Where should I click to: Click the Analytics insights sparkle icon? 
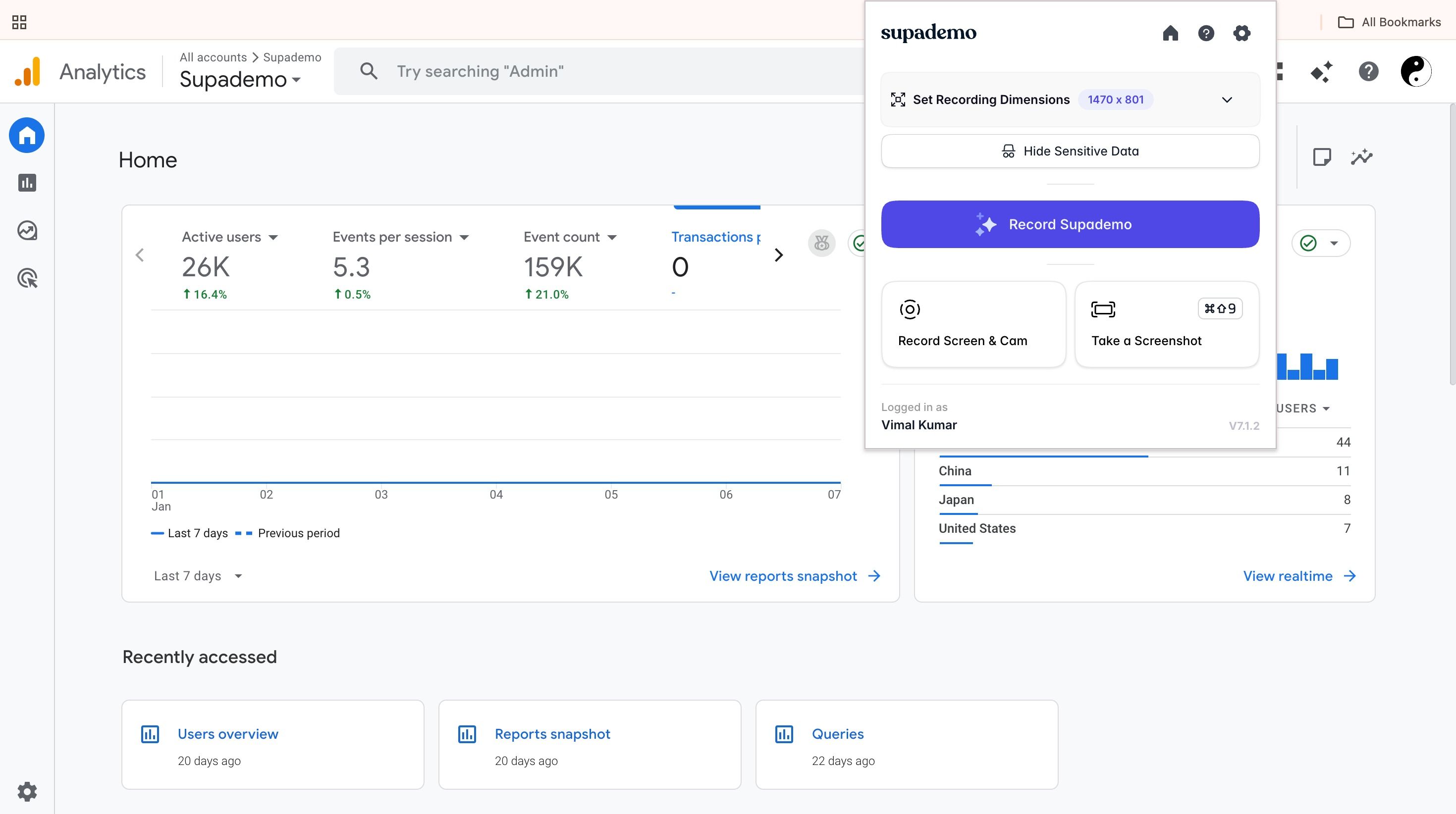(x=1321, y=72)
